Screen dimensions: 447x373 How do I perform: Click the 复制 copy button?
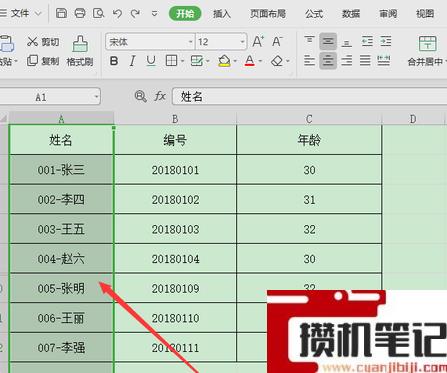[x=43, y=61]
